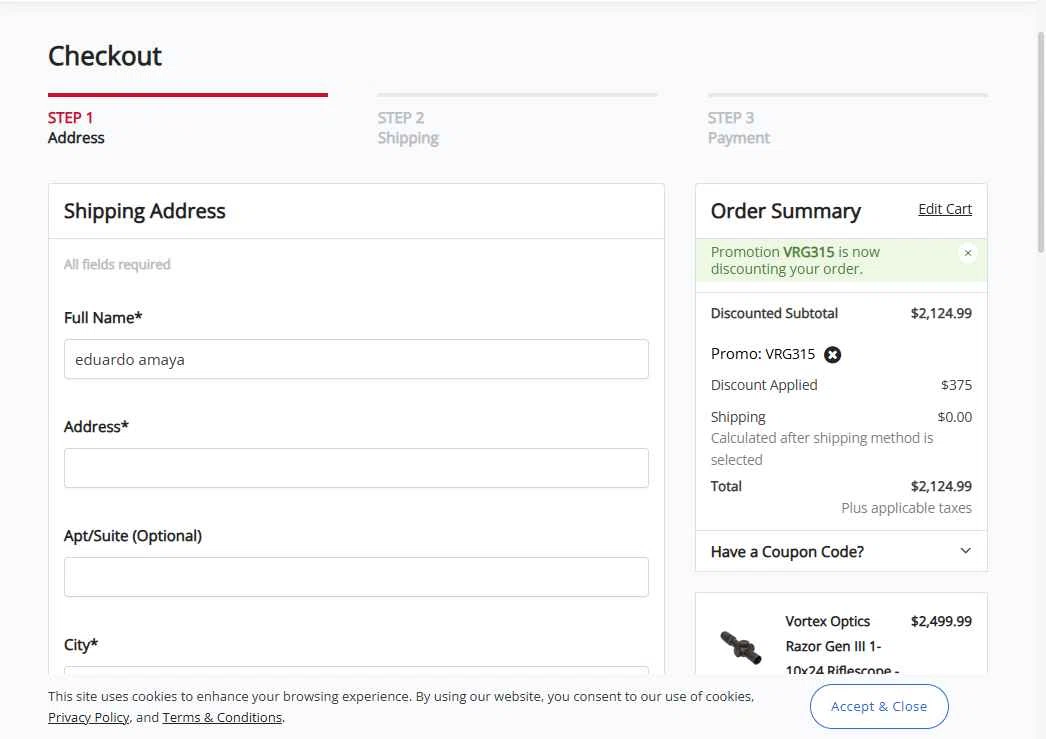Click the Checkout page heading

pos(105,56)
